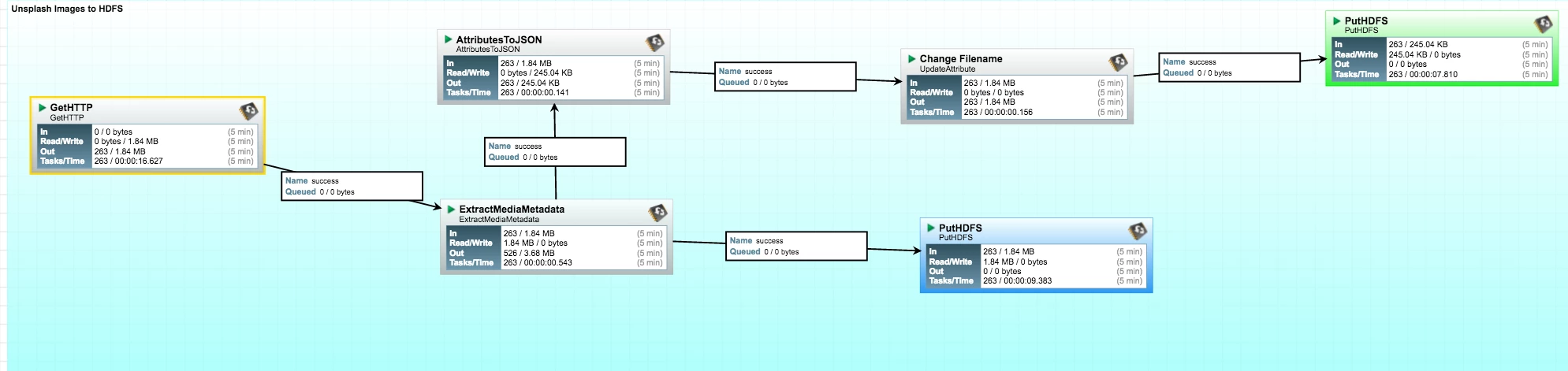Click the blue PutHDFS Out row label
Screen dimensions: 1568x371
(936, 271)
